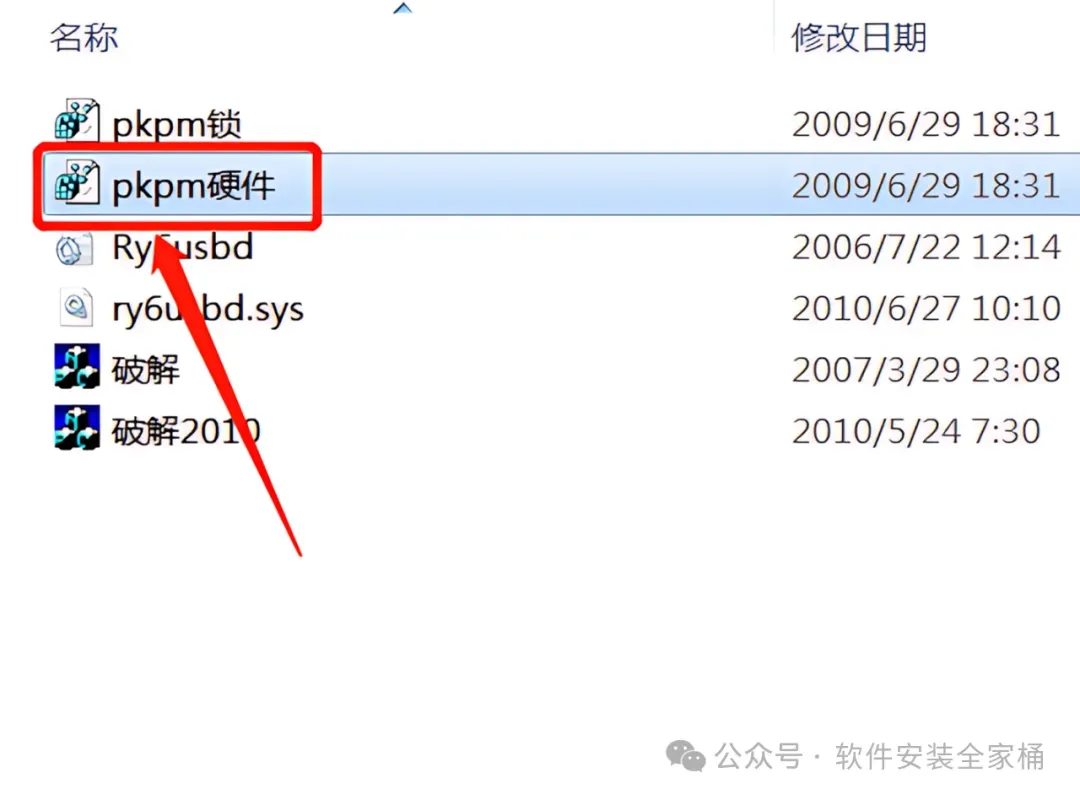Click the Ry6usbd setup file icon

tap(74, 249)
